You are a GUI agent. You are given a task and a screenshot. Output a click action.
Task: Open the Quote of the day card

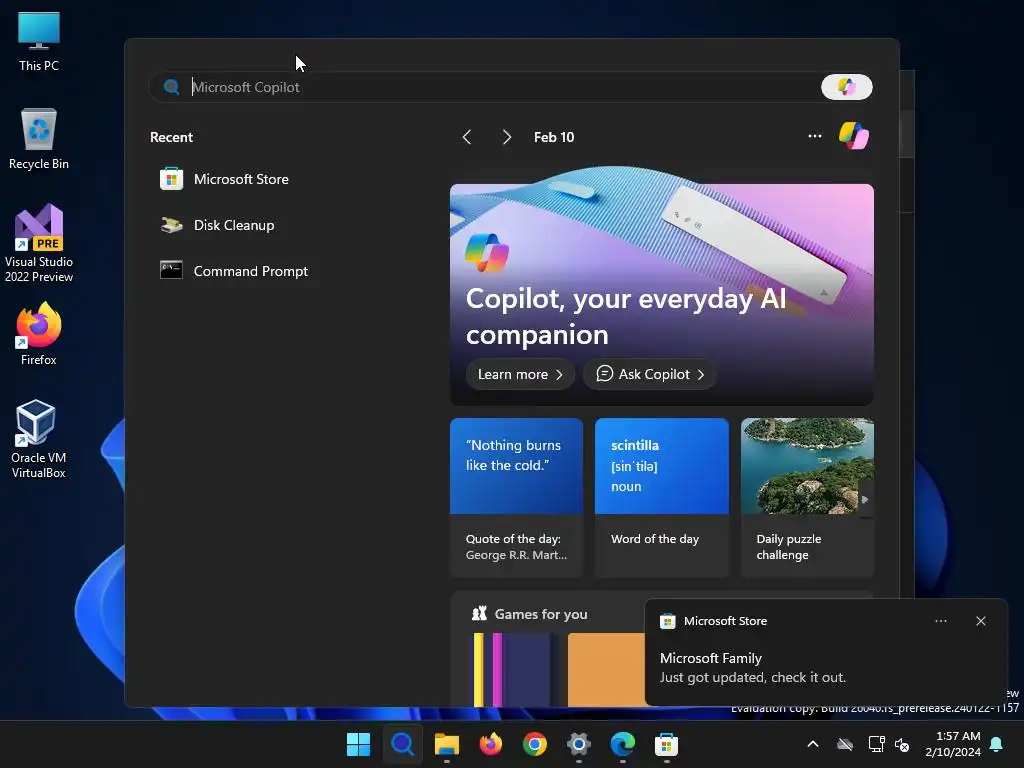[x=516, y=498]
